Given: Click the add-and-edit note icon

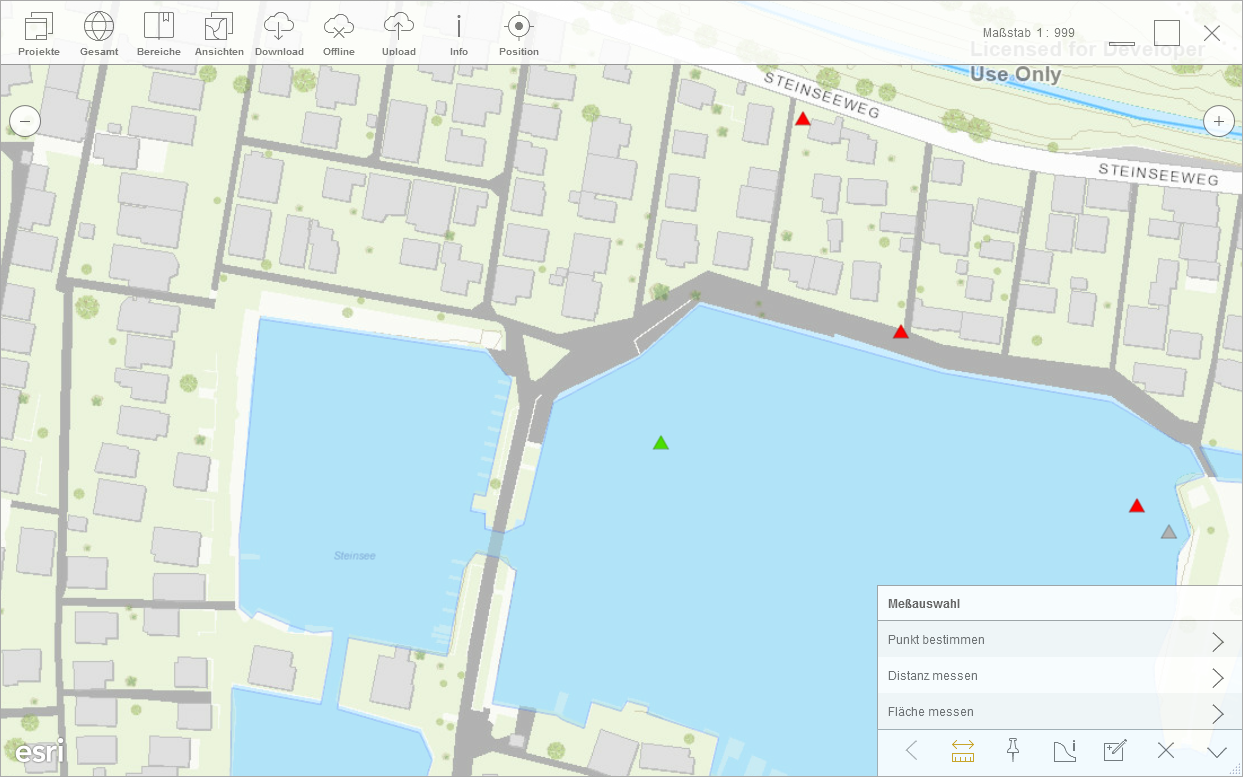Looking at the screenshot, I should 1114,751.
